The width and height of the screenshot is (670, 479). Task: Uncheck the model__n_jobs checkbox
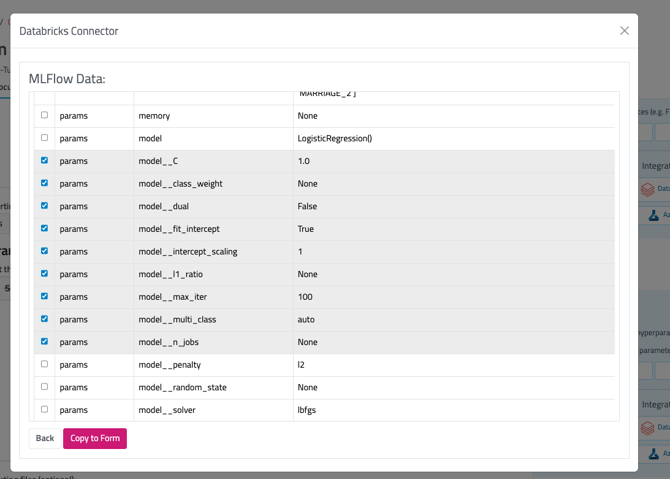point(44,341)
